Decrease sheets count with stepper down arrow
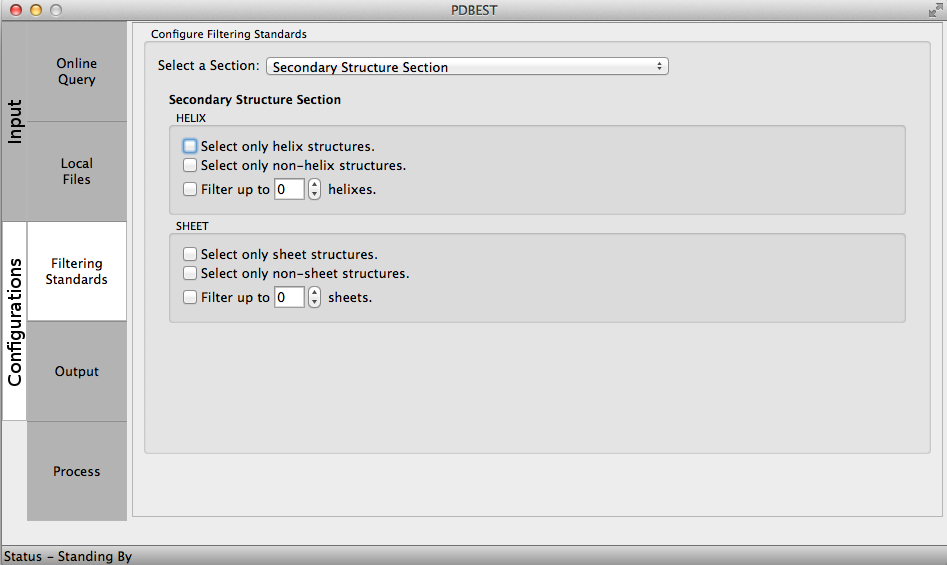 [314, 302]
